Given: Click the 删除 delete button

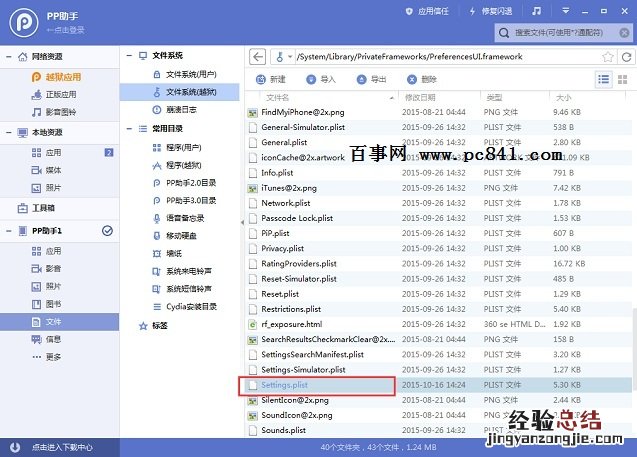Looking at the screenshot, I should tap(422, 79).
